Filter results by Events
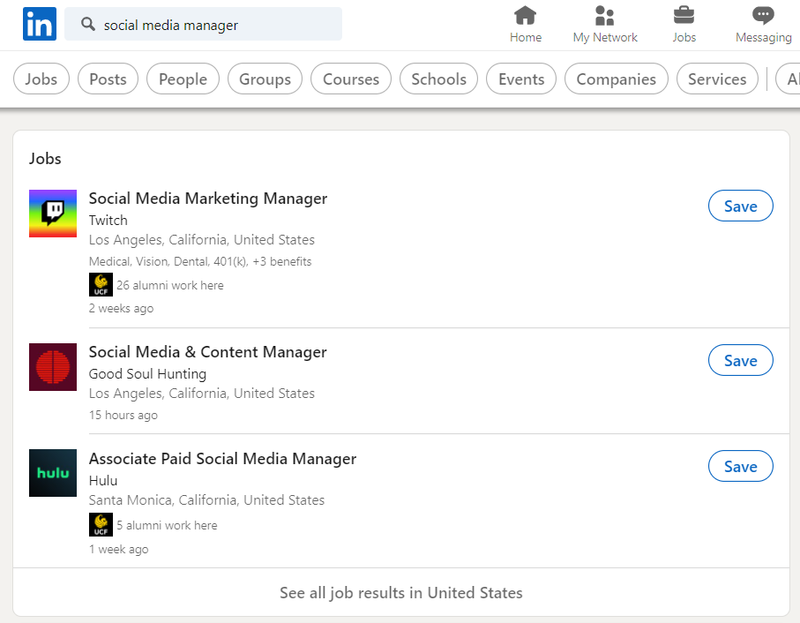The width and height of the screenshot is (800, 623). [521, 79]
